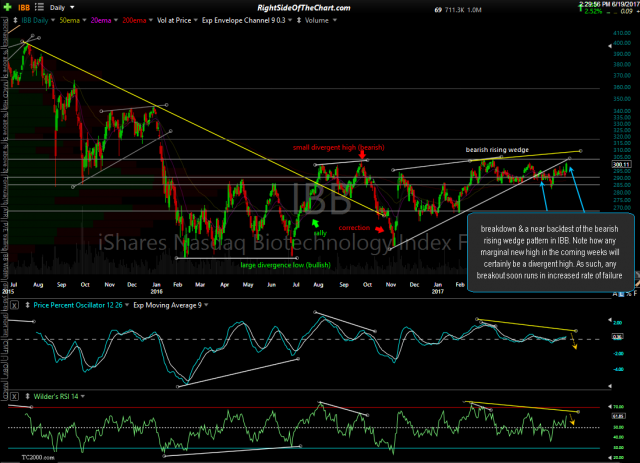
Task: Click the green plus add-indicator icon
Action: point(7,7)
